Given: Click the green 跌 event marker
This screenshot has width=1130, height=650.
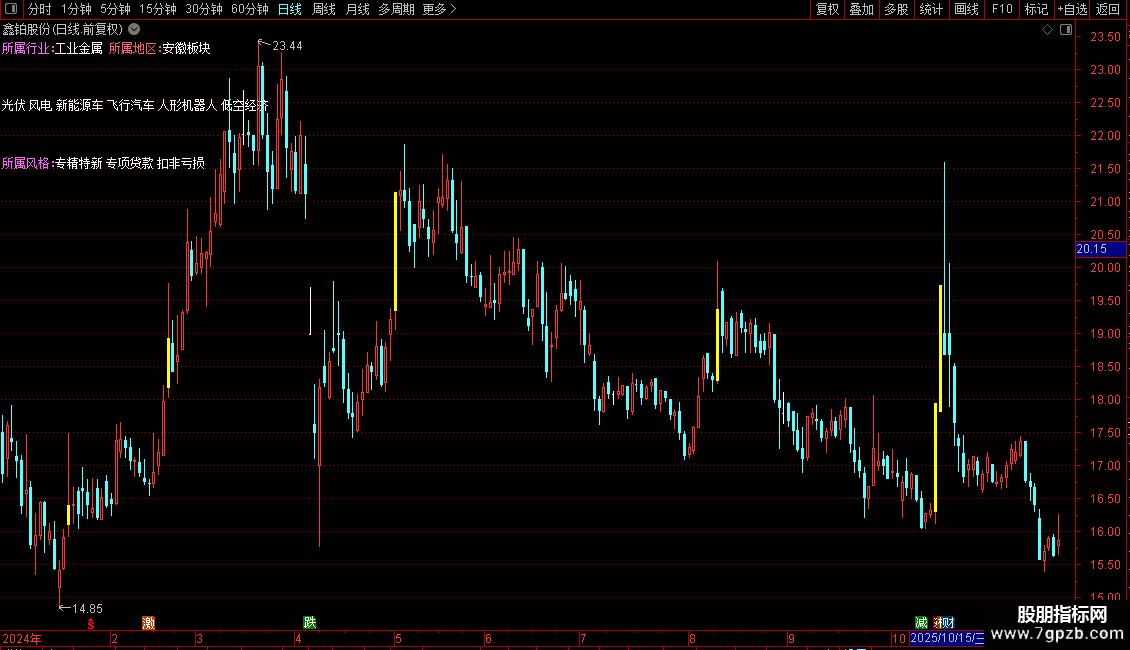Looking at the screenshot, I should (x=310, y=622).
